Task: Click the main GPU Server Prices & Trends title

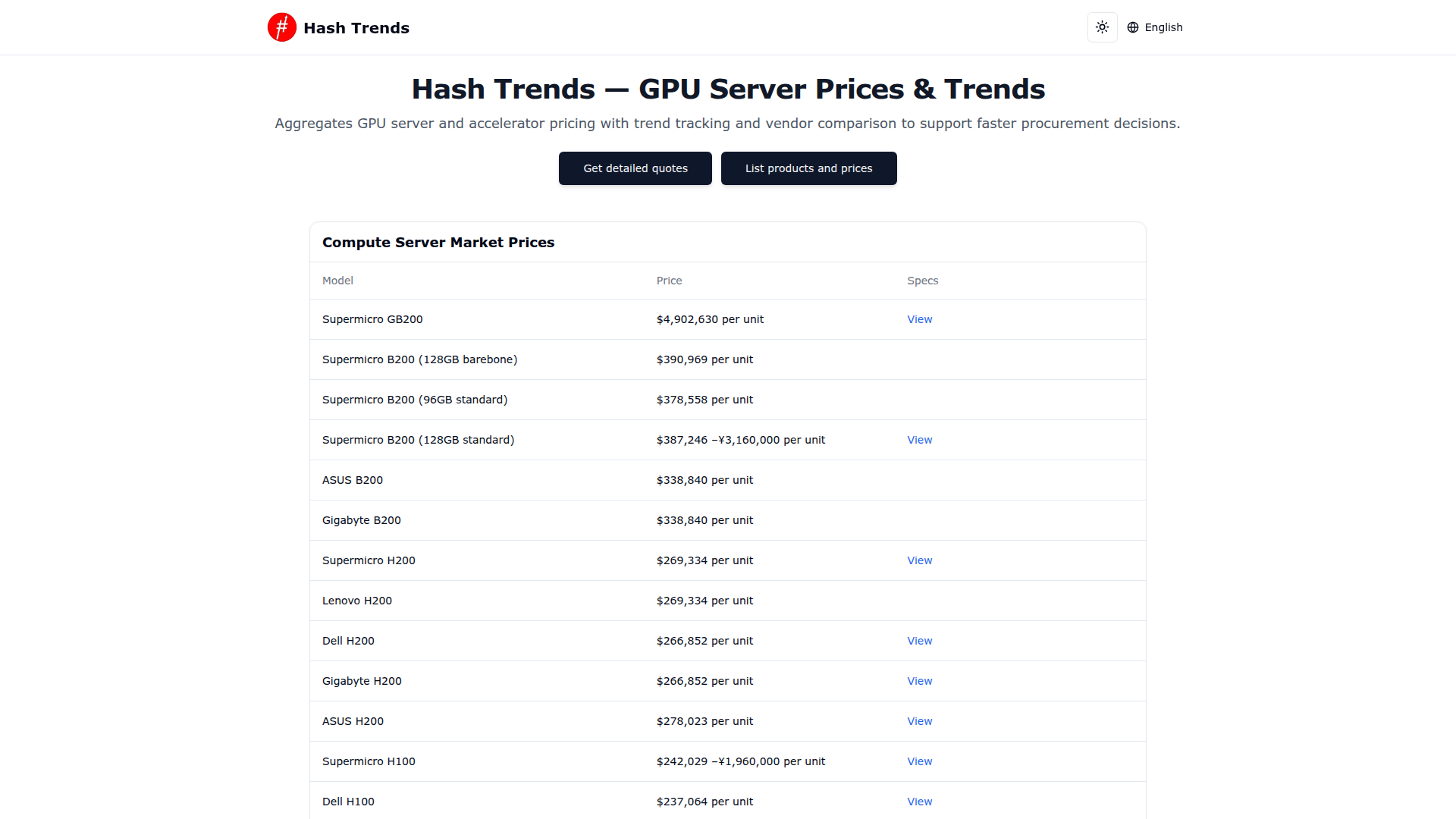Action: pyautogui.click(x=728, y=89)
